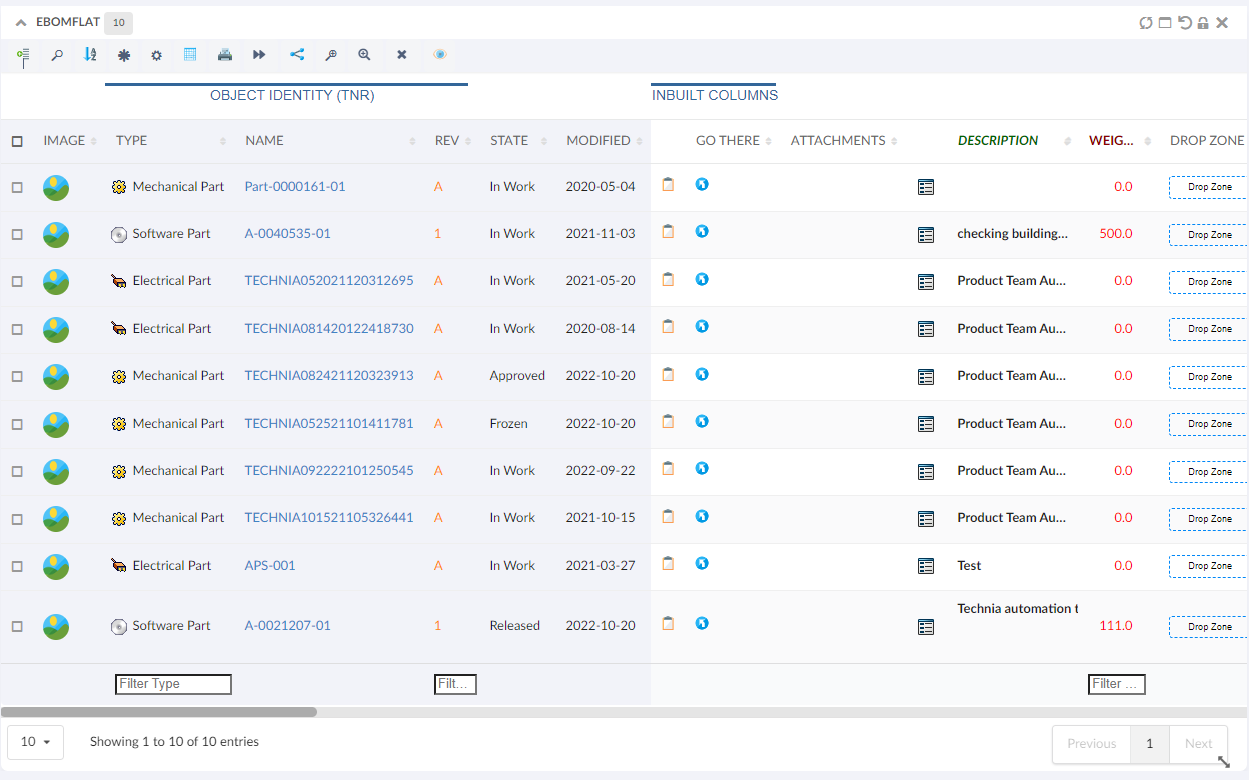Click the OBJECT IDENTITY (TNR) column group
This screenshot has width=1249, height=780.
[292, 96]
